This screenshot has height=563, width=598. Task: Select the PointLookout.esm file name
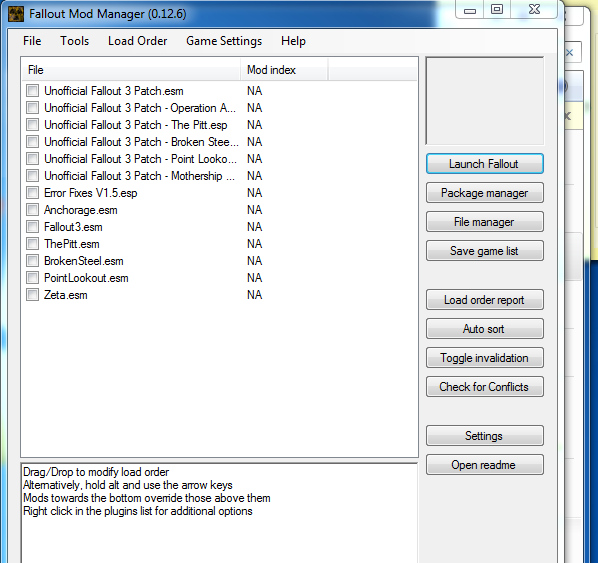pyautogui.click(x=86, y=278)
